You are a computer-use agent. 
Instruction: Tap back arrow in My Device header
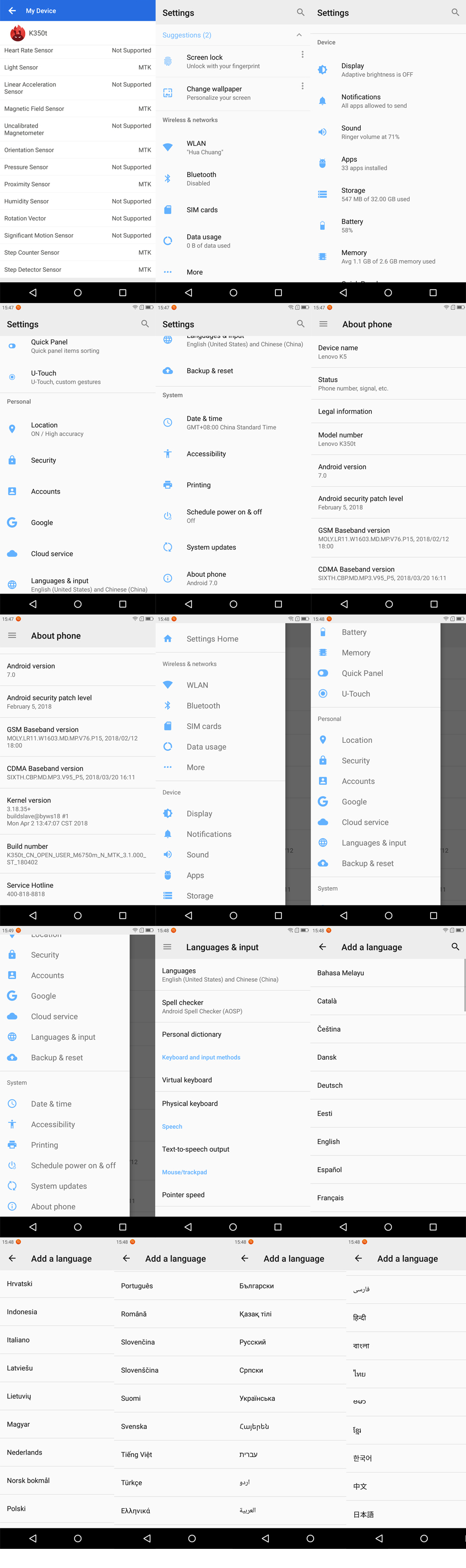click(x=12, y=11)
